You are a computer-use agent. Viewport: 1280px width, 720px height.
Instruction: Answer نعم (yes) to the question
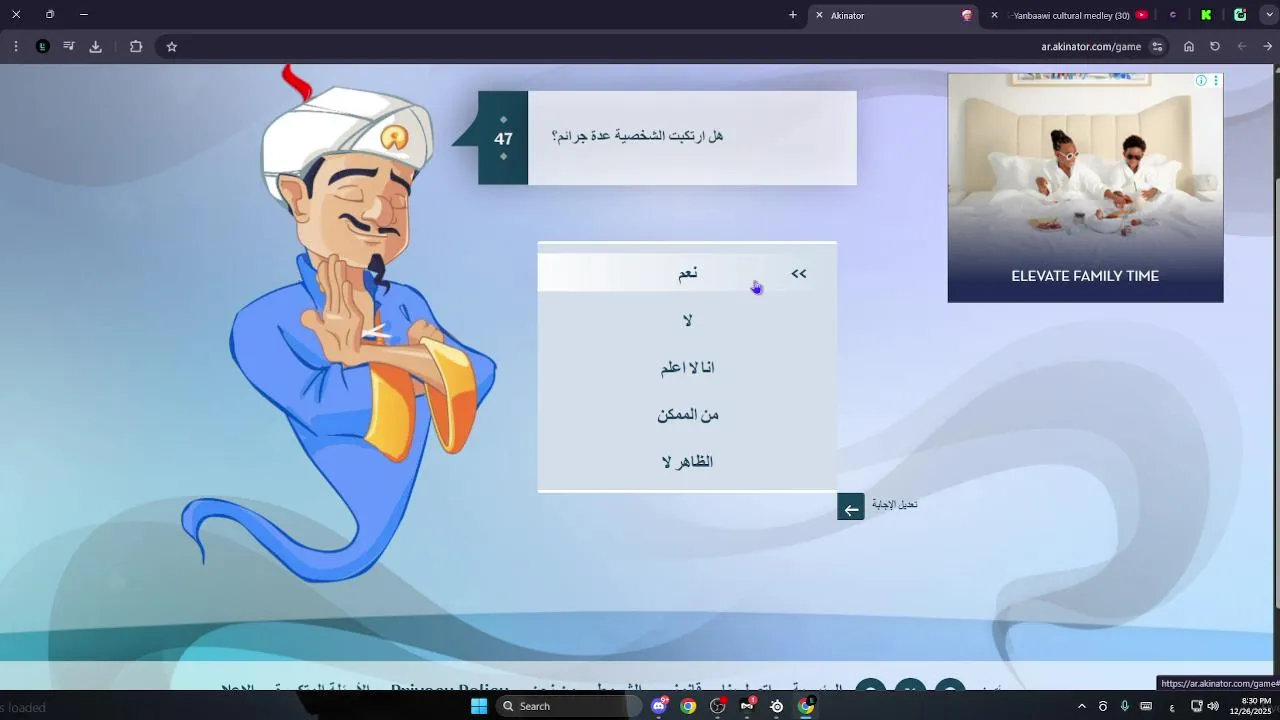pos(687,273)
